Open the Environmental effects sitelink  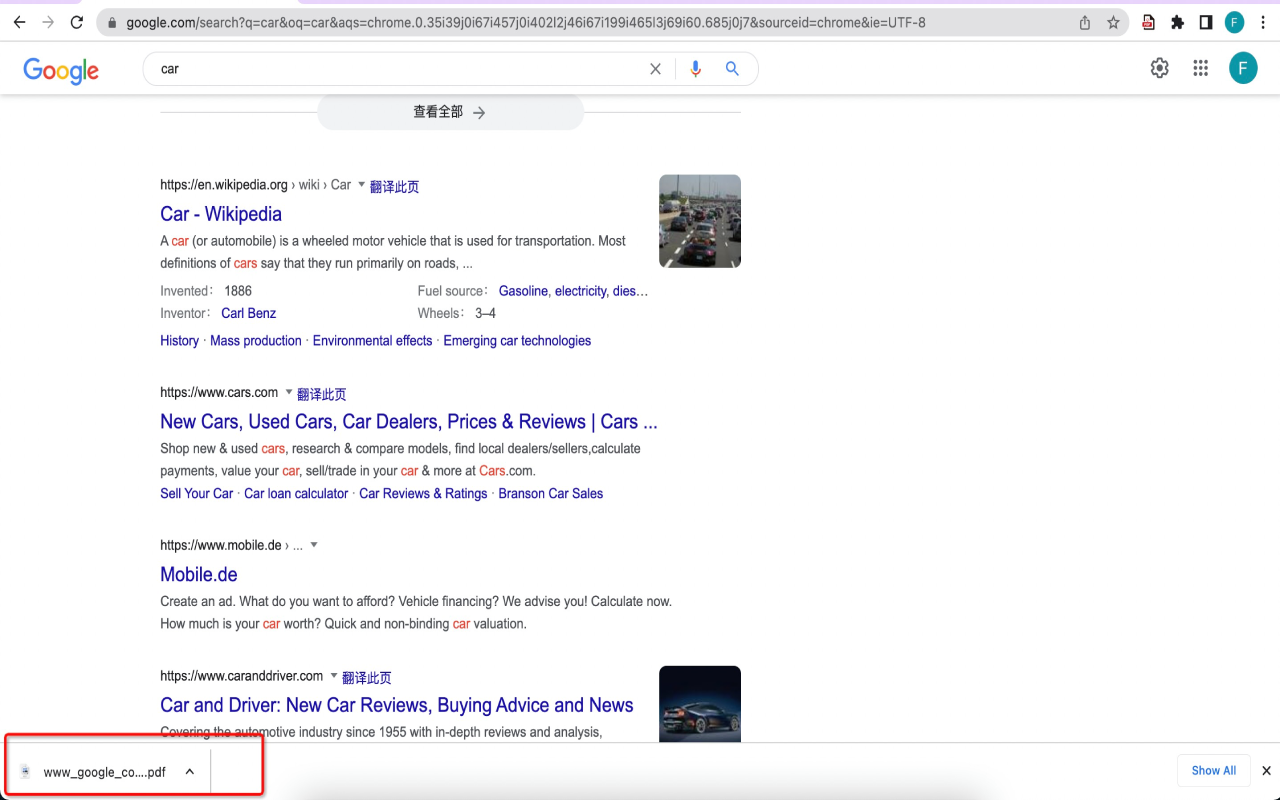click(373, 341)
